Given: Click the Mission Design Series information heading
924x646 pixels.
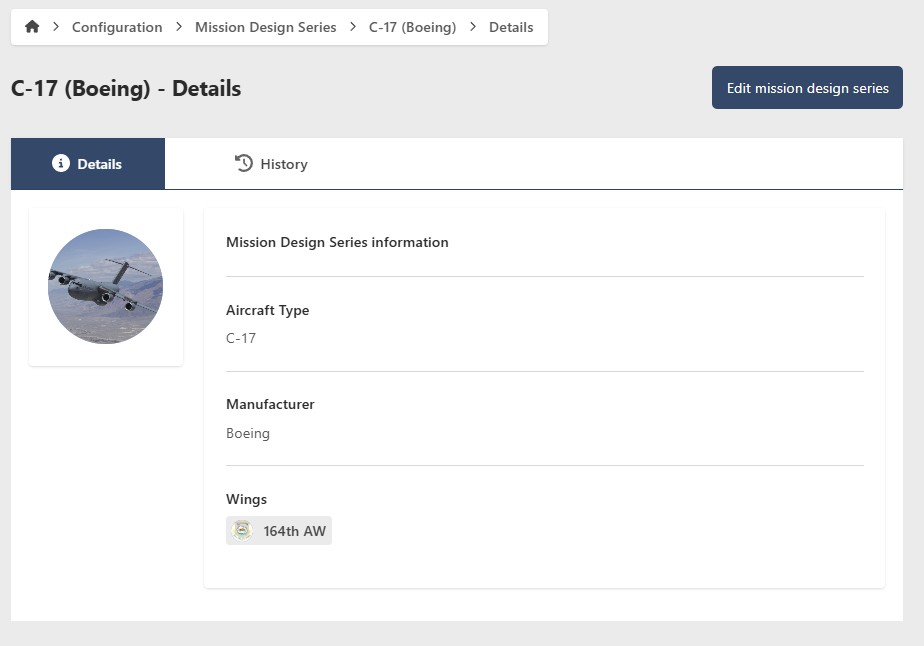Looking at the screenshot, I should click(337, 242).
